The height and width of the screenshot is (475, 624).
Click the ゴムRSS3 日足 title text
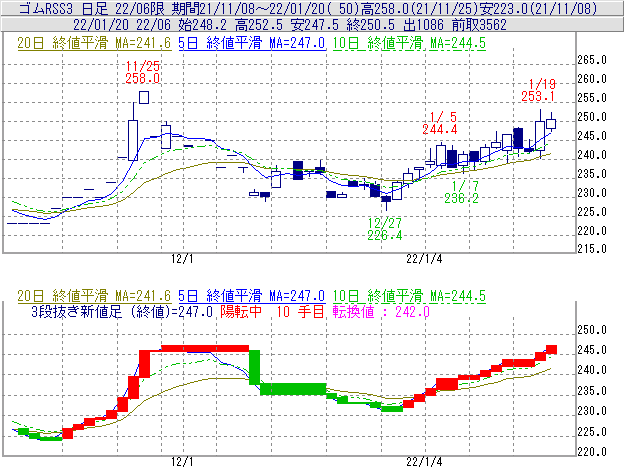tap(64, 8)
